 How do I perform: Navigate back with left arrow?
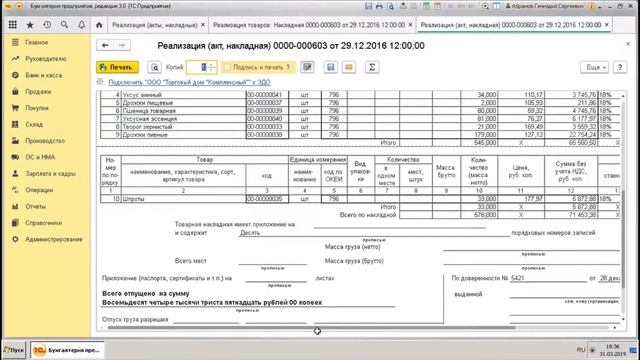pyautogui.click(x=105, y=45)
